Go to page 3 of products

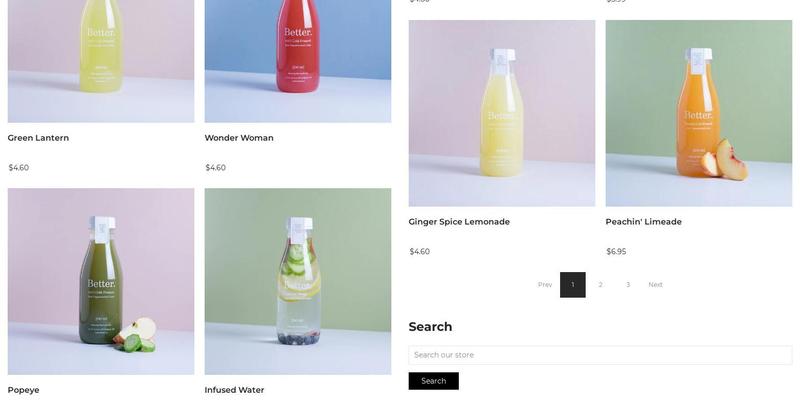tap(628, 285)
